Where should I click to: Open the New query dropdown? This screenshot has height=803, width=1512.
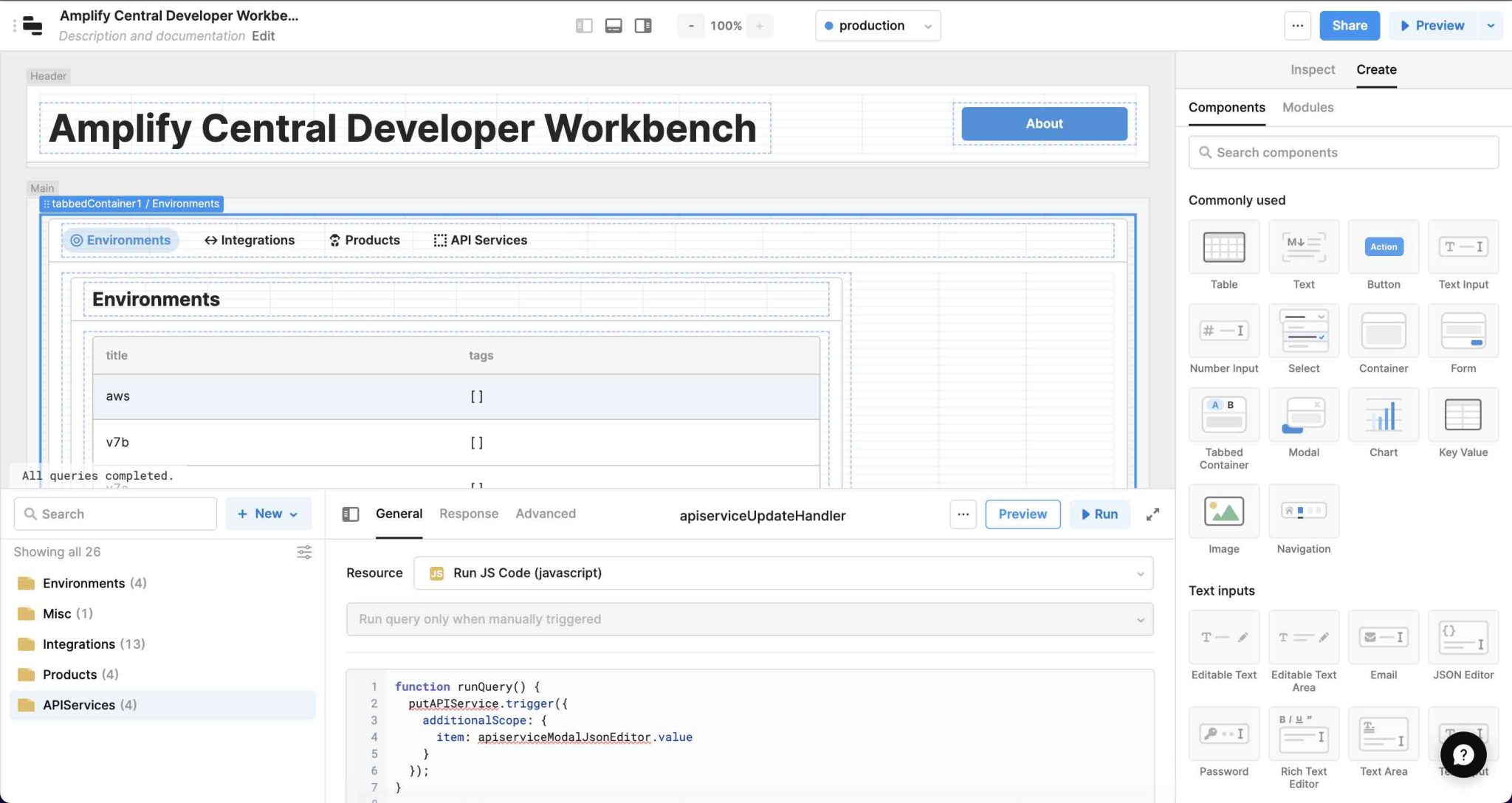[268, 513]
